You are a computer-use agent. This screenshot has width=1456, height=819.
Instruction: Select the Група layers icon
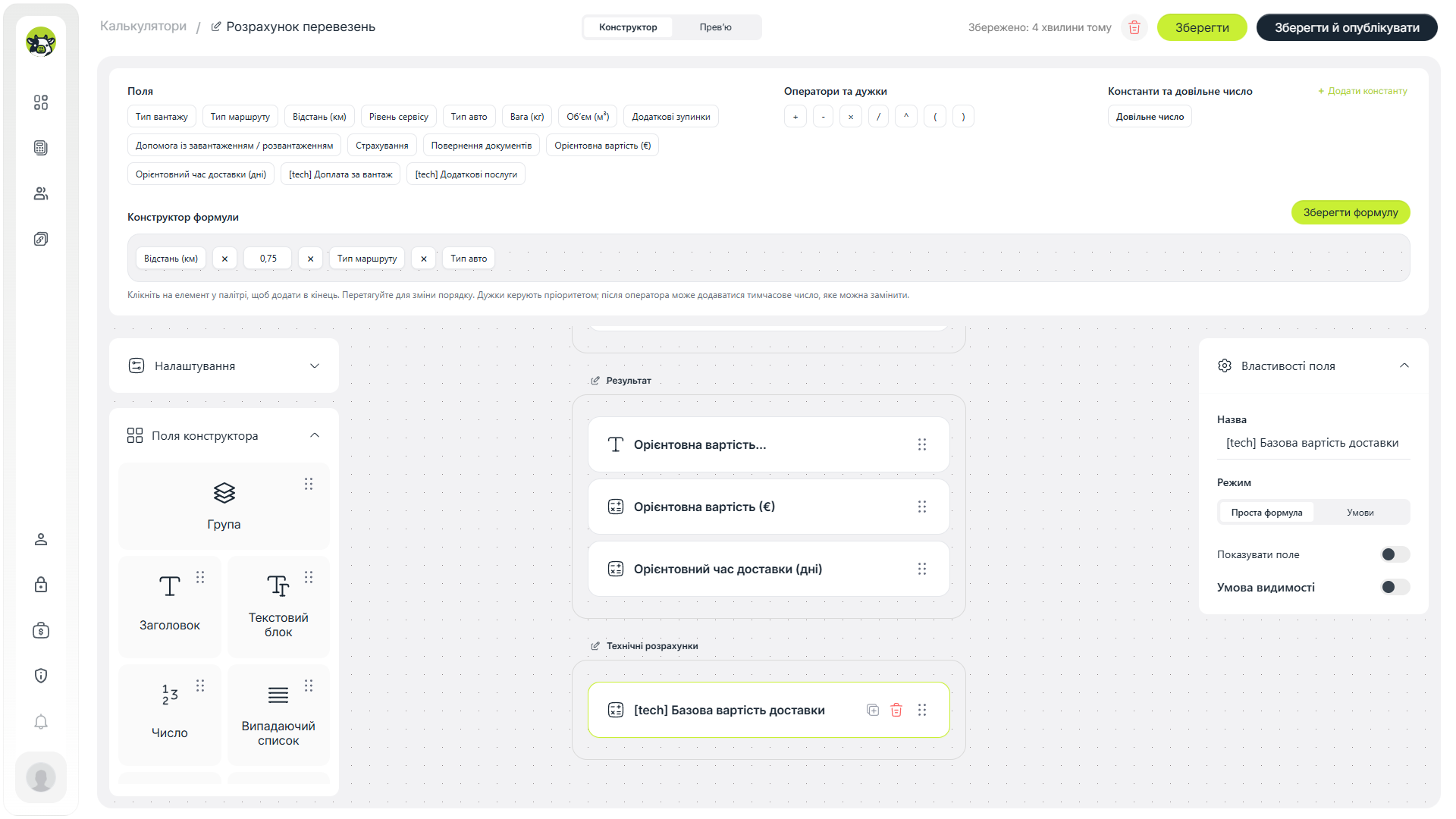pos(224,493)
